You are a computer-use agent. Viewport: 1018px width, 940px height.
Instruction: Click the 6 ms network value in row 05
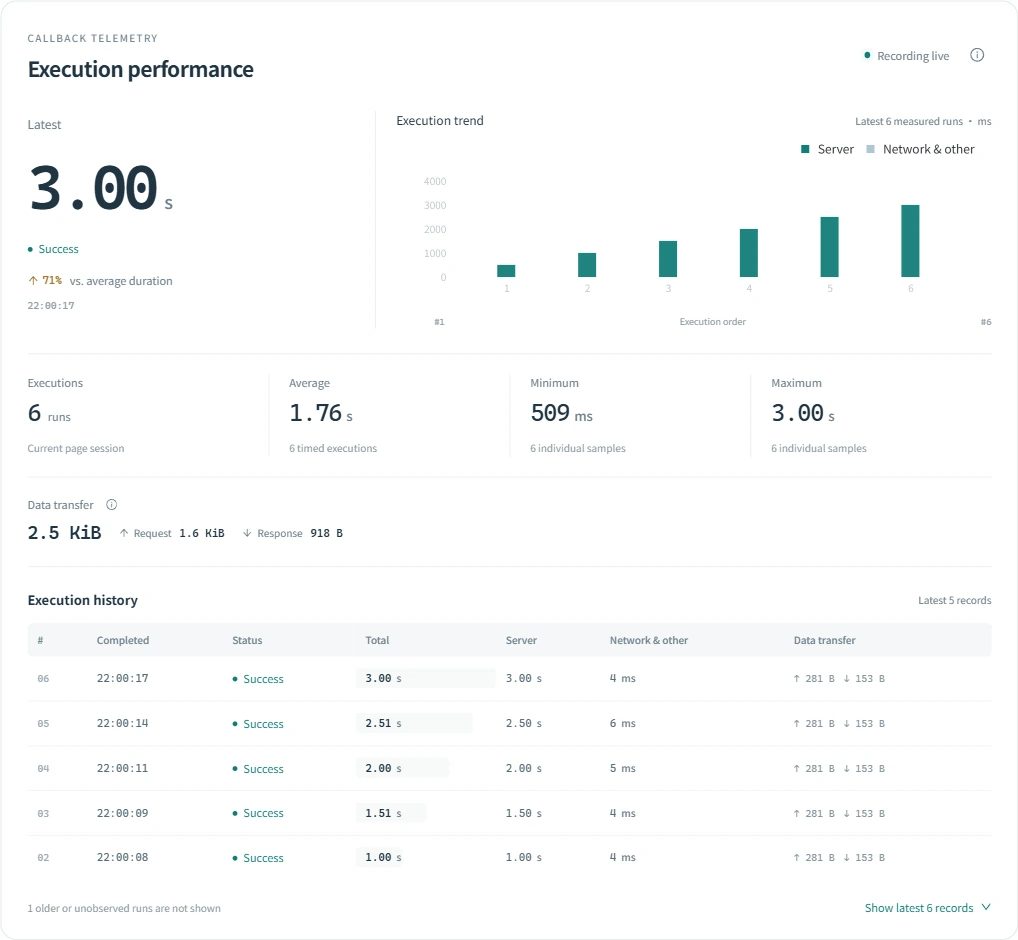click(x=623, y=723)
